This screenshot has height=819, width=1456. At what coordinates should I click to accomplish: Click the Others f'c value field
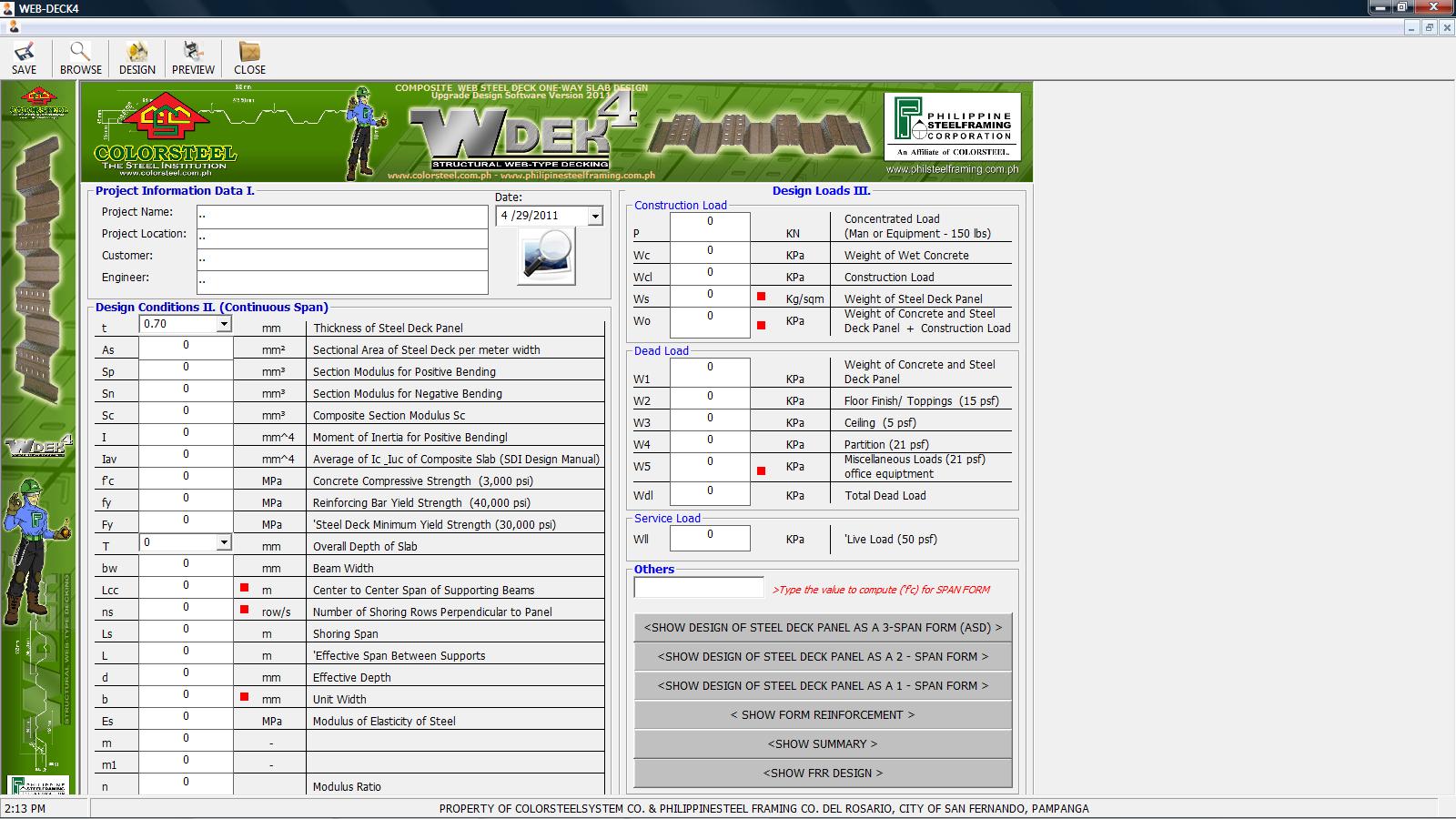click(x=699, y=588)
